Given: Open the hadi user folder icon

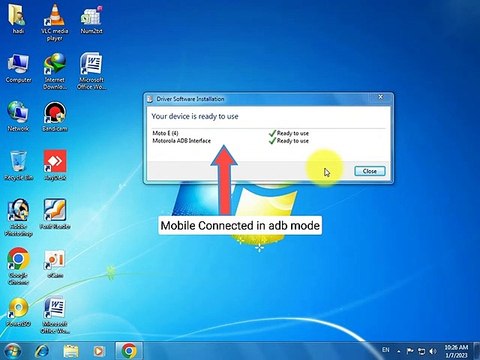Looking at the screenshot, I should (x=17, y=19).
